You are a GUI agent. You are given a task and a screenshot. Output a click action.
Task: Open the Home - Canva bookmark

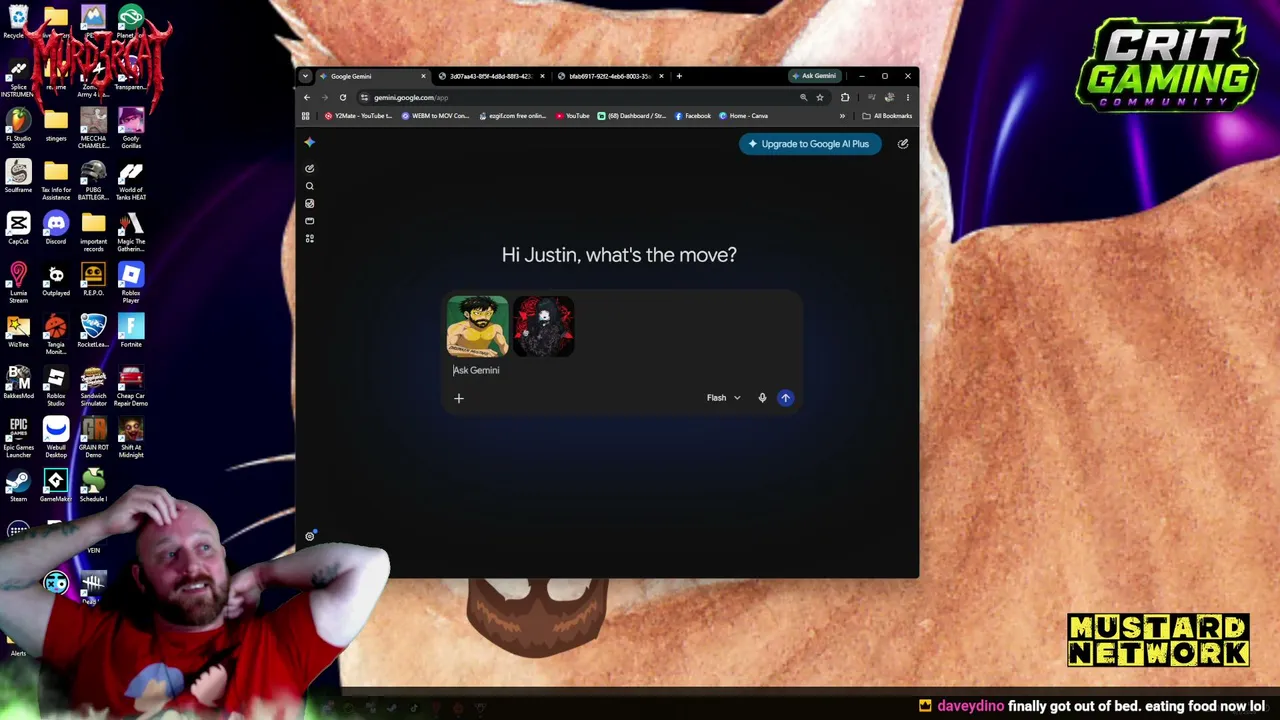[x=743, y=116]
